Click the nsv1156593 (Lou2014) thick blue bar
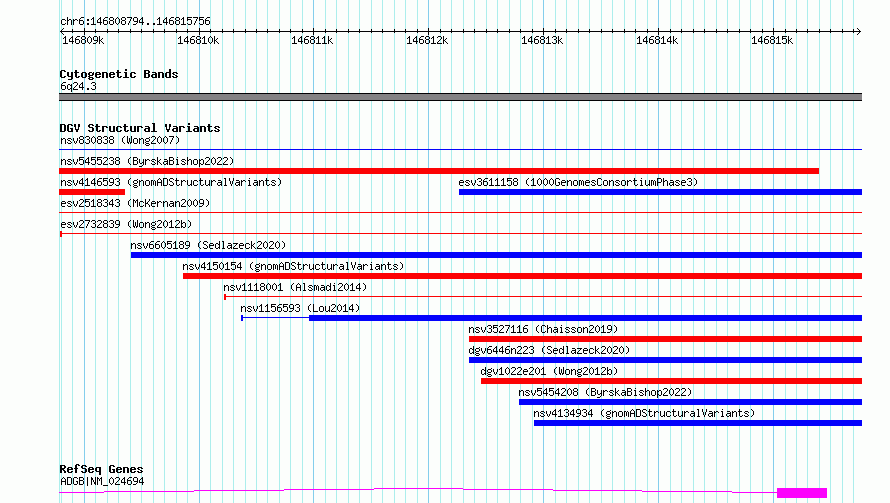 click(585, 318)
